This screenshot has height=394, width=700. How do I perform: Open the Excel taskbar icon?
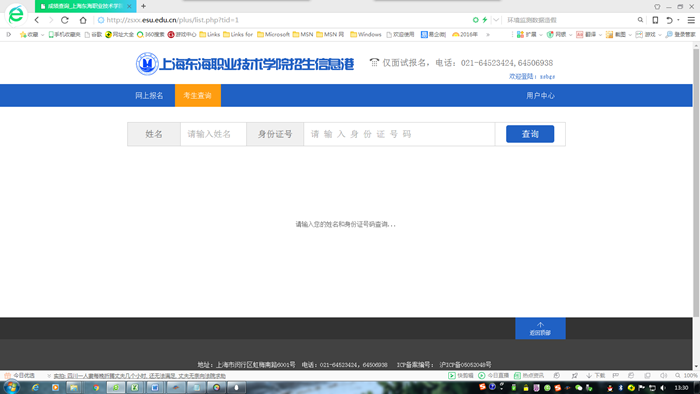[x=135, y=387]
